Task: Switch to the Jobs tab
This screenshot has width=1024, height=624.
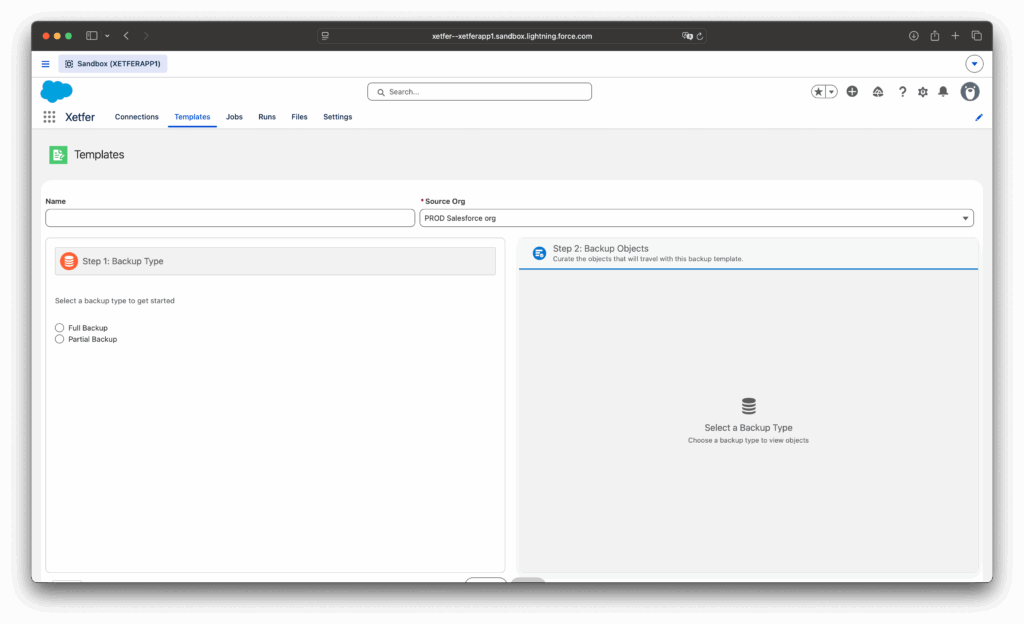Action: 234,117
